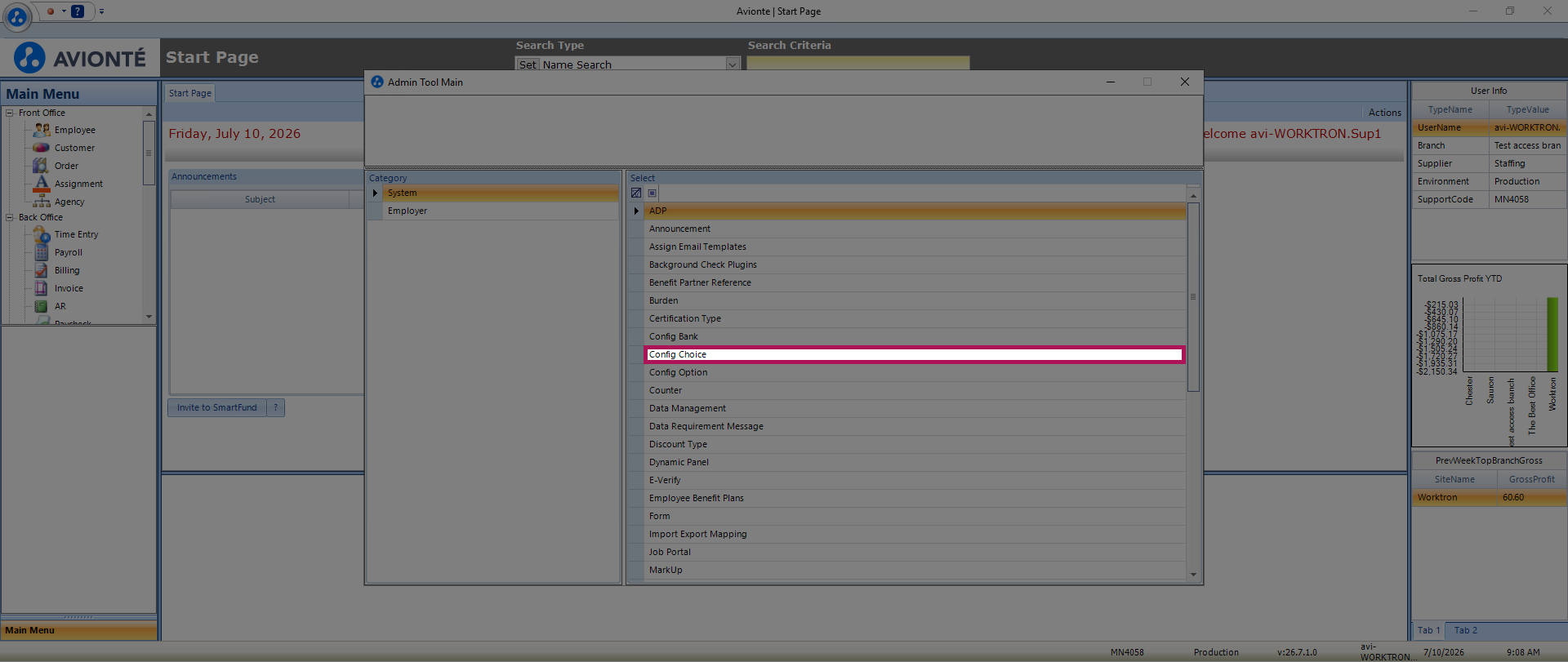The width and height of the screenshot is (1568, 662).
Task: Select Assign Email Templates
Action: [915, 247]
